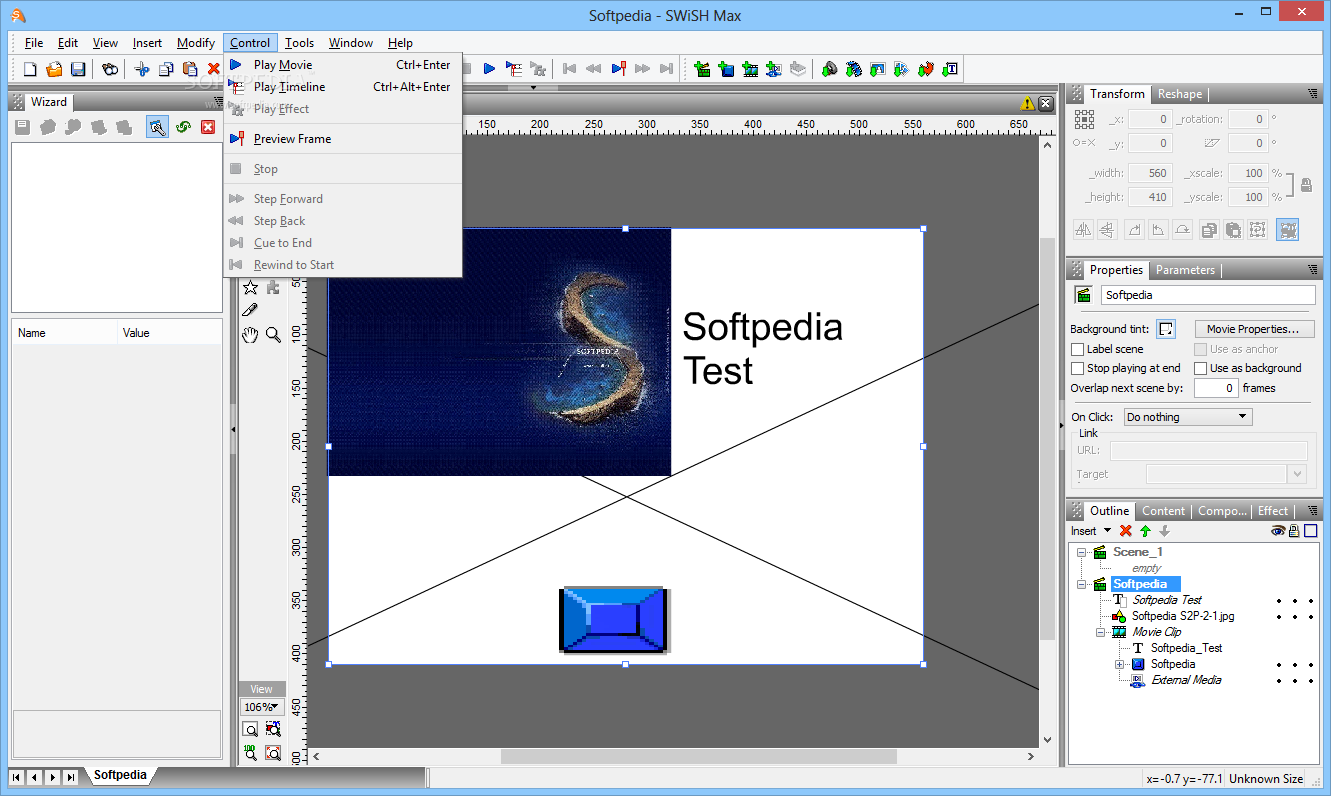Viewport: 1331px width, 796px height.
Task: Toggle the eye visibility icon in Outline header
Action: (1278, 531)
